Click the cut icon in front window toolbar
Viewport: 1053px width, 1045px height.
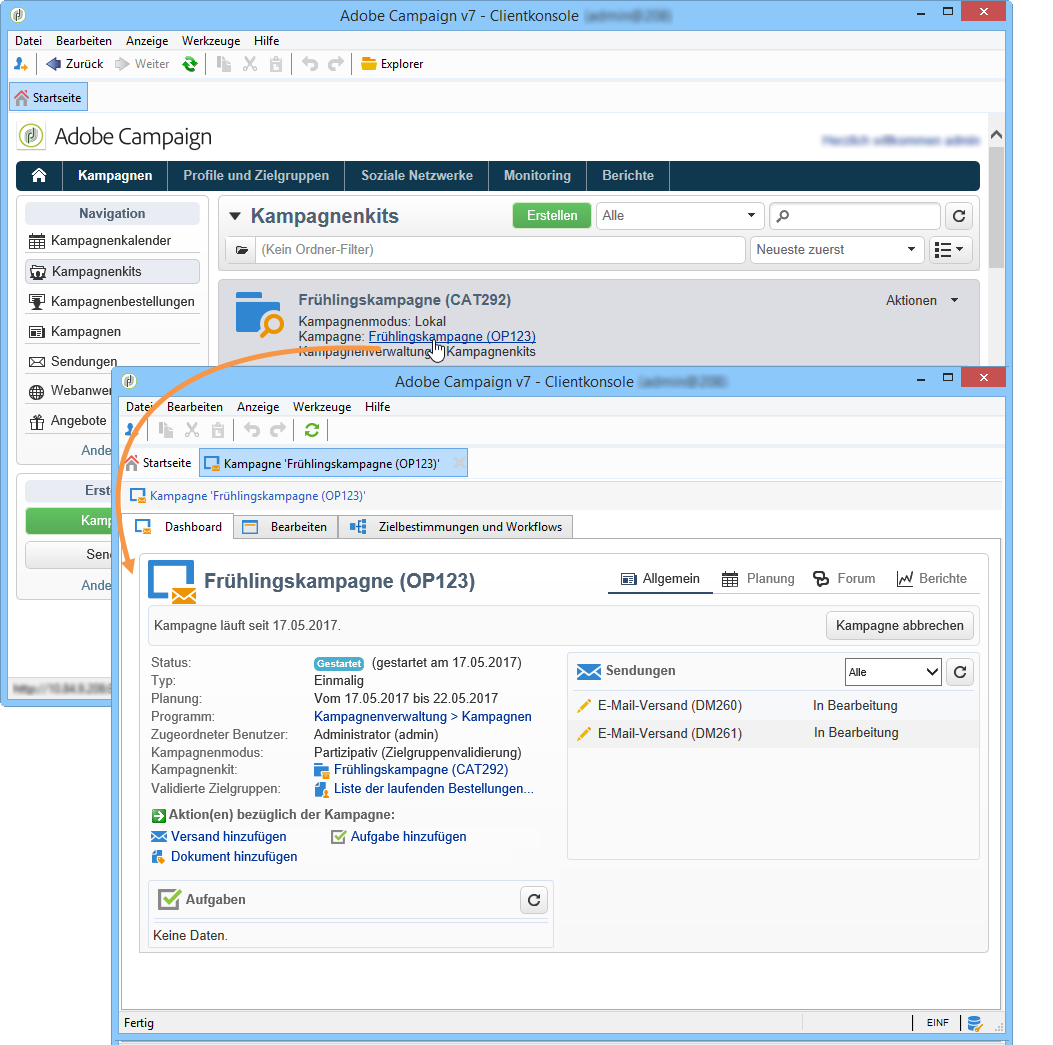[x=192, y=430]
